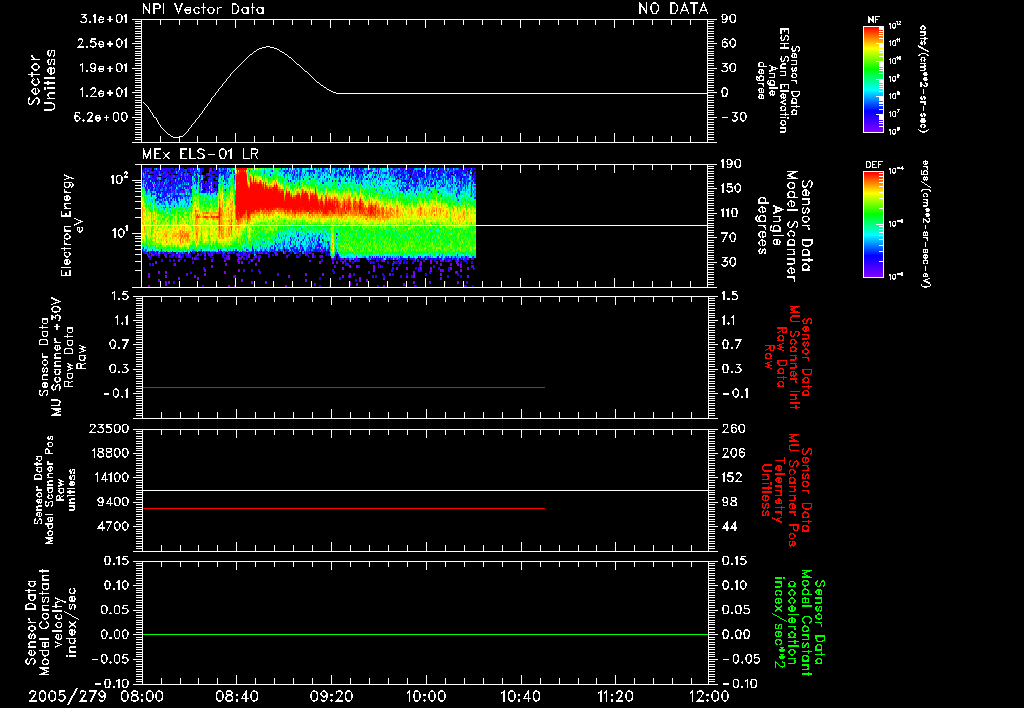Image resolution: width=1024 pixels, height=708 pixels.
Task: Click the NF color bar legend
Action: pos(873,78)
